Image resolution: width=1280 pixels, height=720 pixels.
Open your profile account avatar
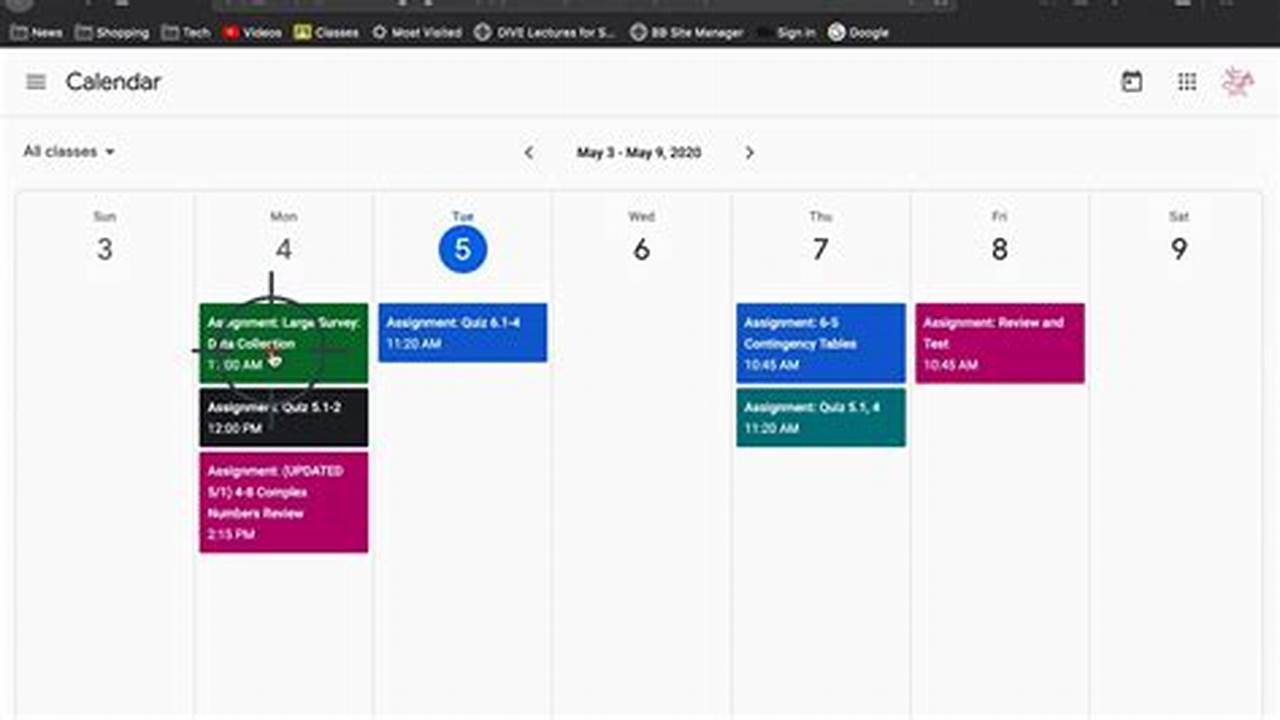(1238, 82)
